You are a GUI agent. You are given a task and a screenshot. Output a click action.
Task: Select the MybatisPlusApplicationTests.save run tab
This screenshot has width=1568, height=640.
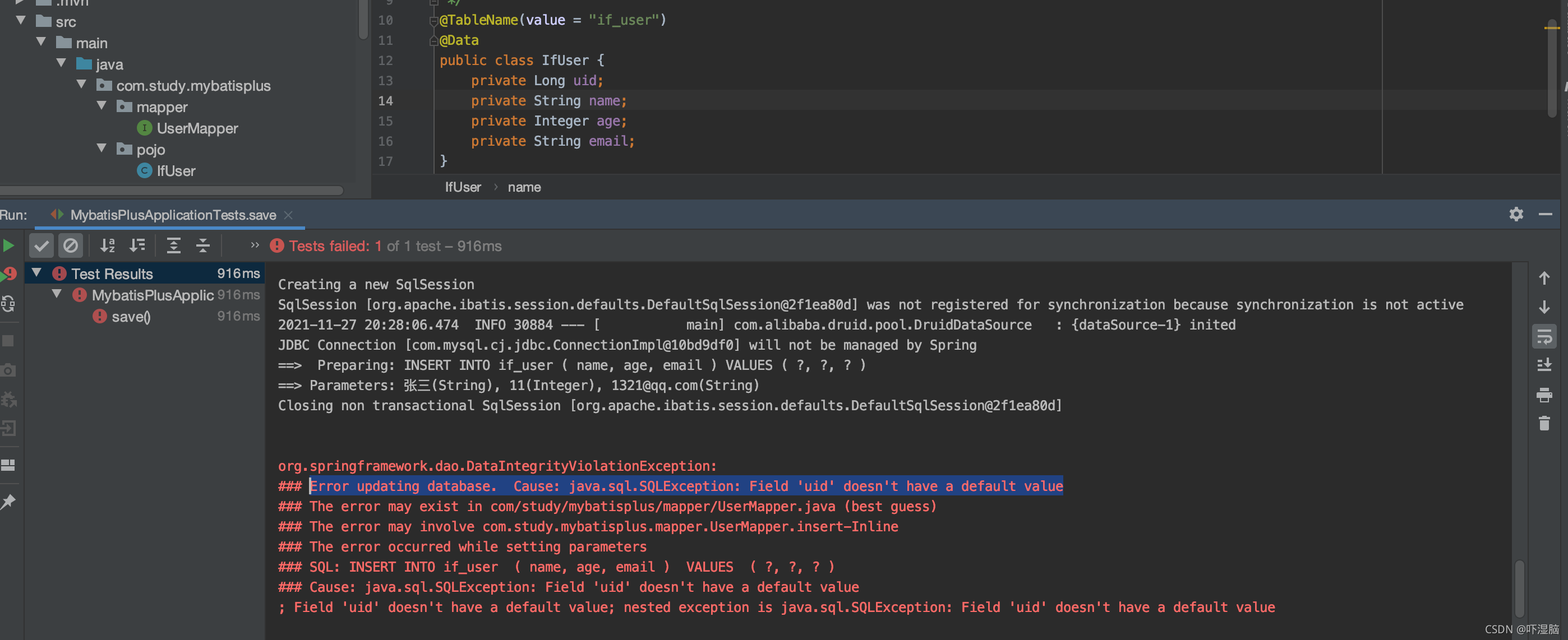click(x=172, y=215)
